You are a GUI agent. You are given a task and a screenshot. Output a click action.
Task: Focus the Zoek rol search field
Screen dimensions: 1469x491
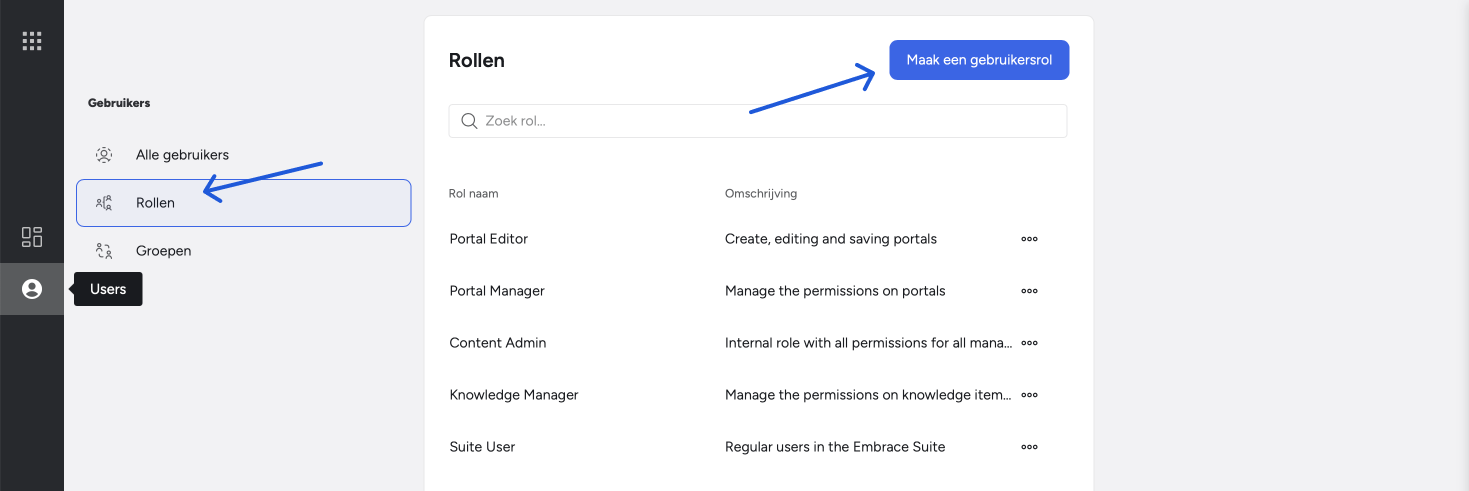click(758, 121)
